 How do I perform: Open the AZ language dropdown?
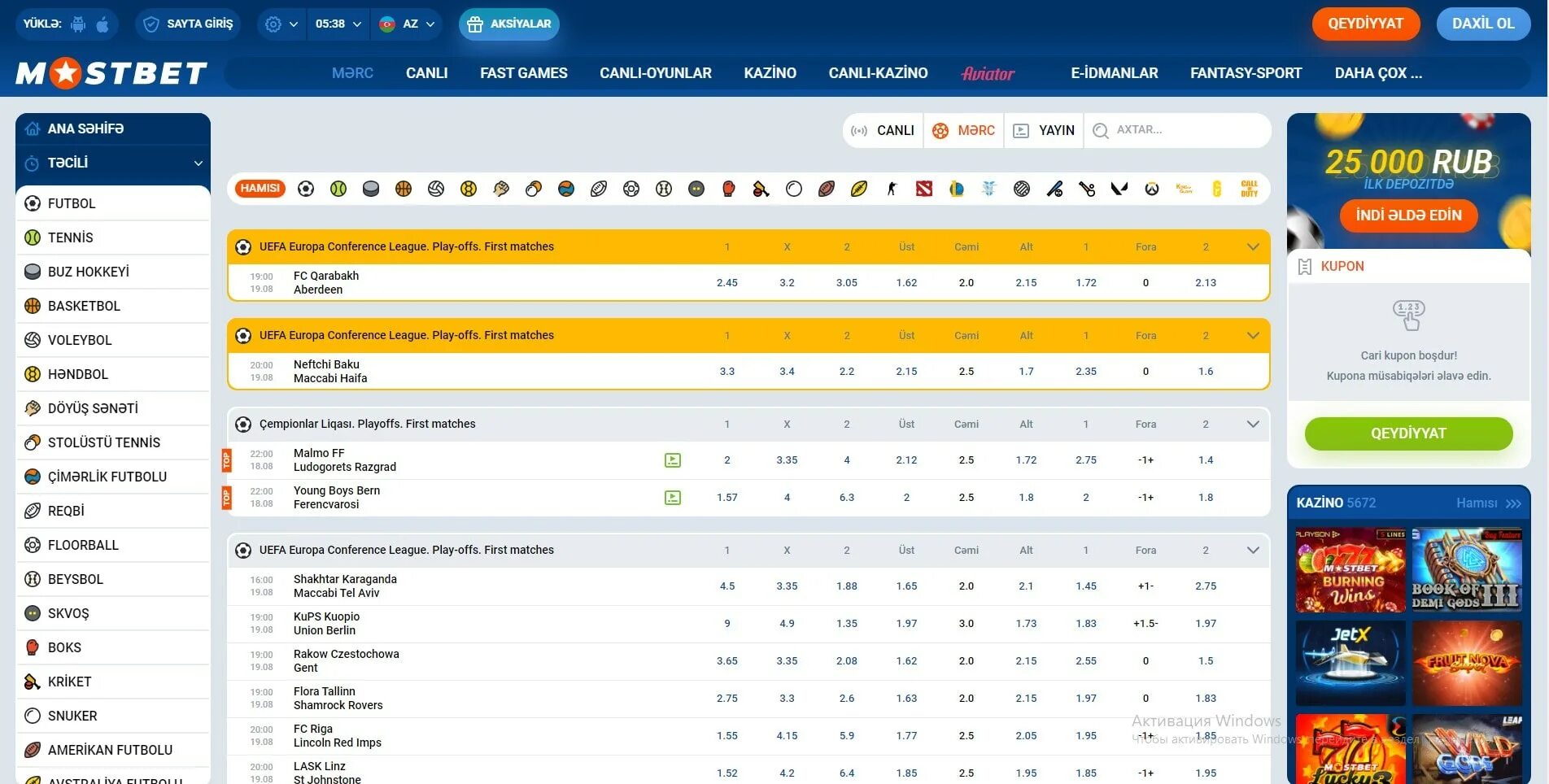tap(407, 24)
